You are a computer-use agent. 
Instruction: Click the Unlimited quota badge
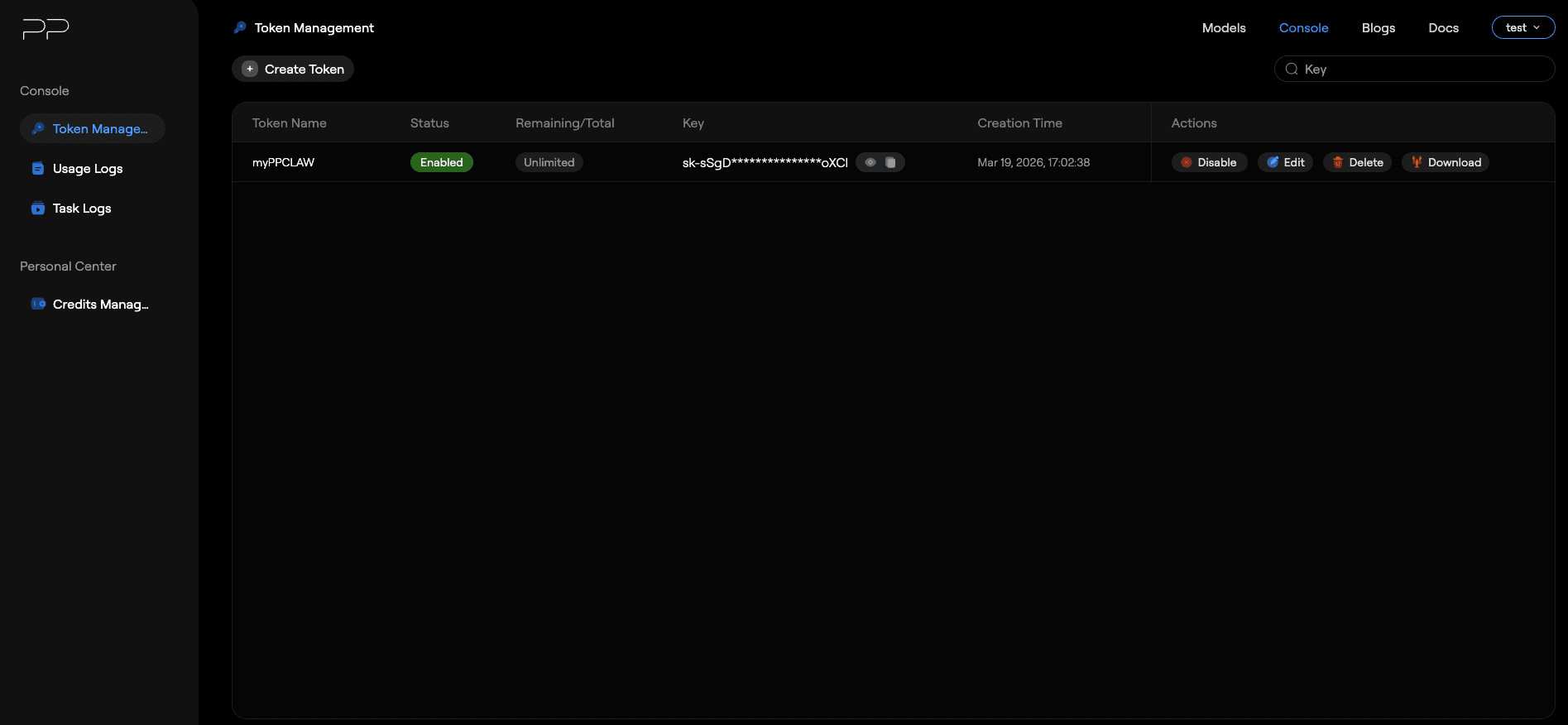click(549, 162)
